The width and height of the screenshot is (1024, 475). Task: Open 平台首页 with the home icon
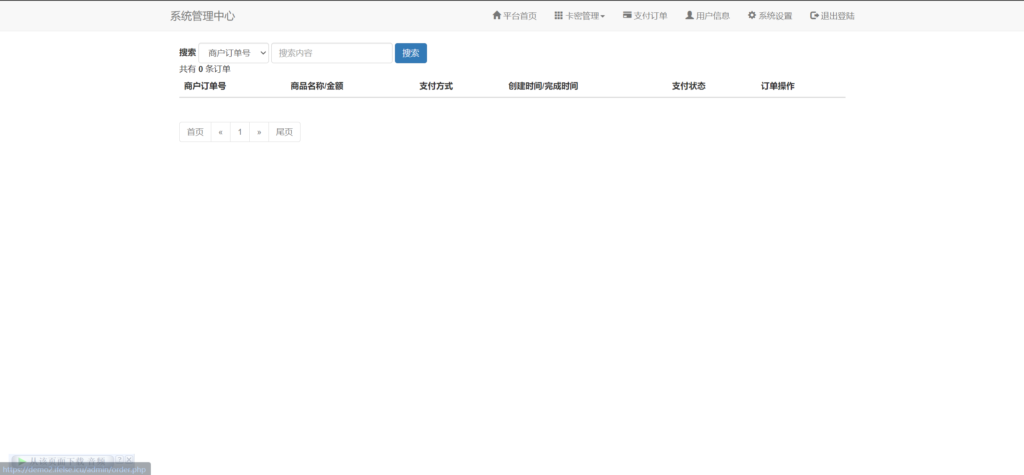point(515,16)
